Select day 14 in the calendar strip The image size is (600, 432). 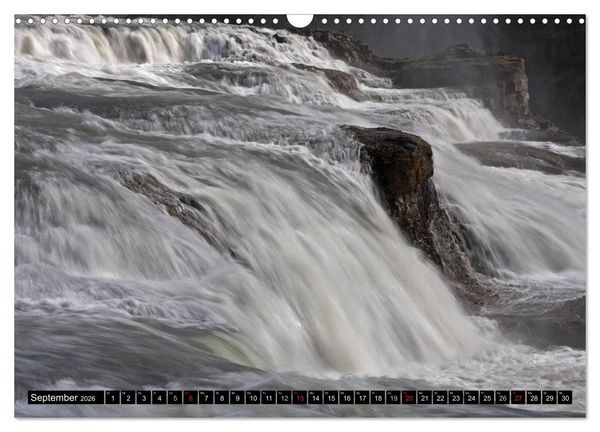(x=315, y=398)
